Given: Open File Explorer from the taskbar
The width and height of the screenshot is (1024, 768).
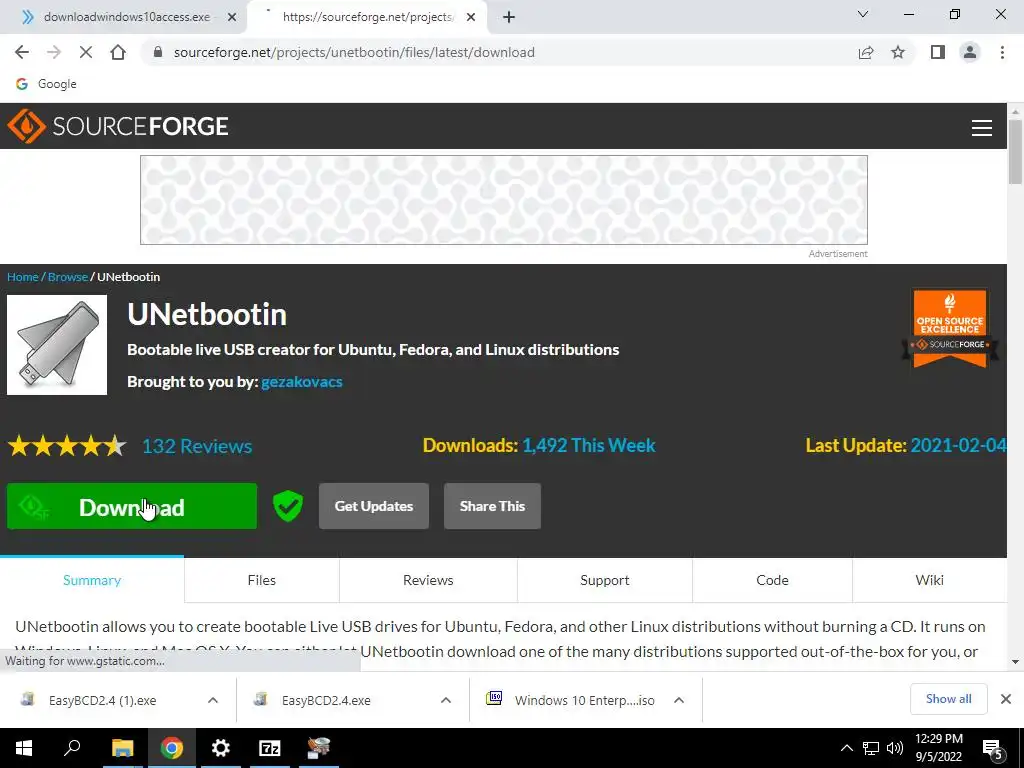Looking at the screenshot, I should point(122,748).
